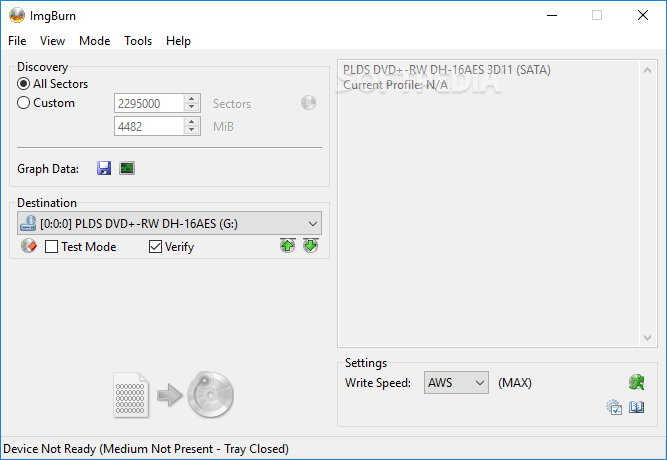Open the Tools menu
The width and height of the screenshot is (667, 460).
coord(138,41)
